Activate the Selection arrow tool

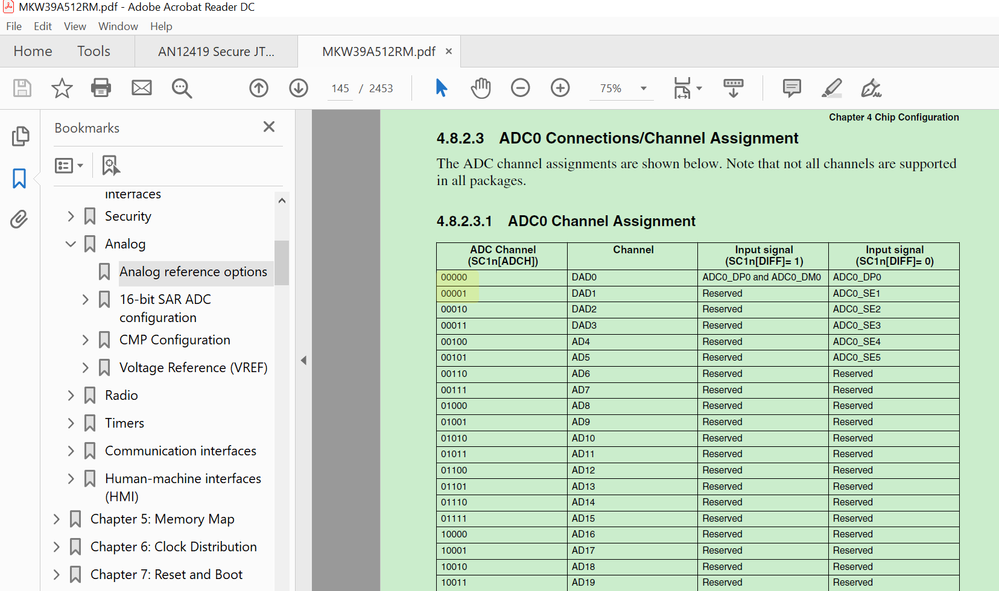click(441, 88)
